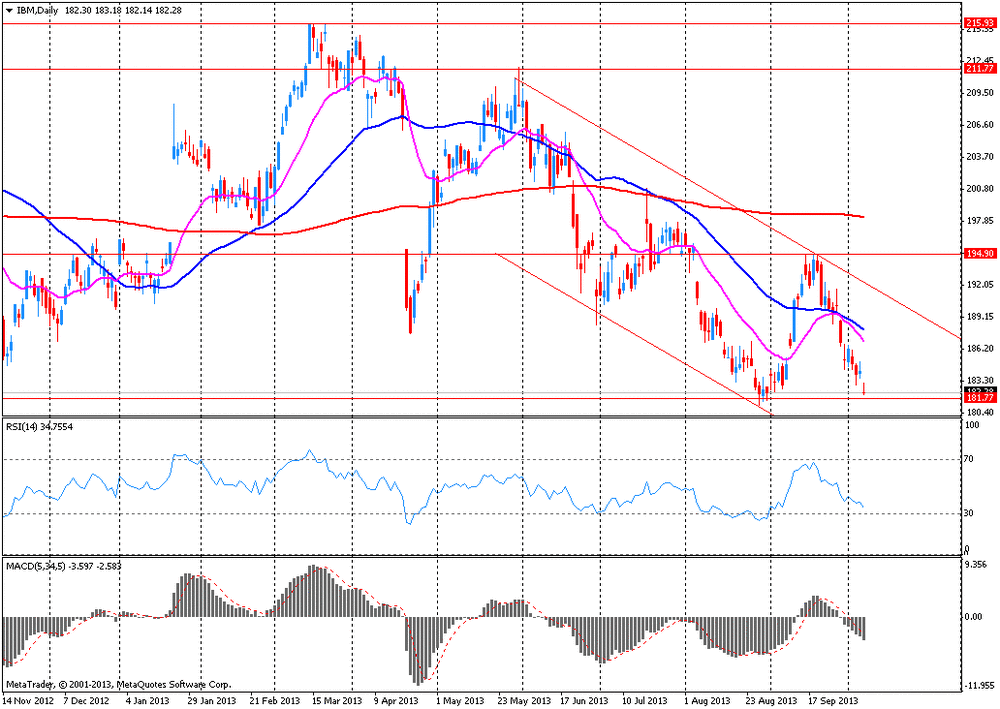Select the RSI(14) 34.7554 indicator label
The height and width of the screenshot is (709, 1000).
click(40, 427)
